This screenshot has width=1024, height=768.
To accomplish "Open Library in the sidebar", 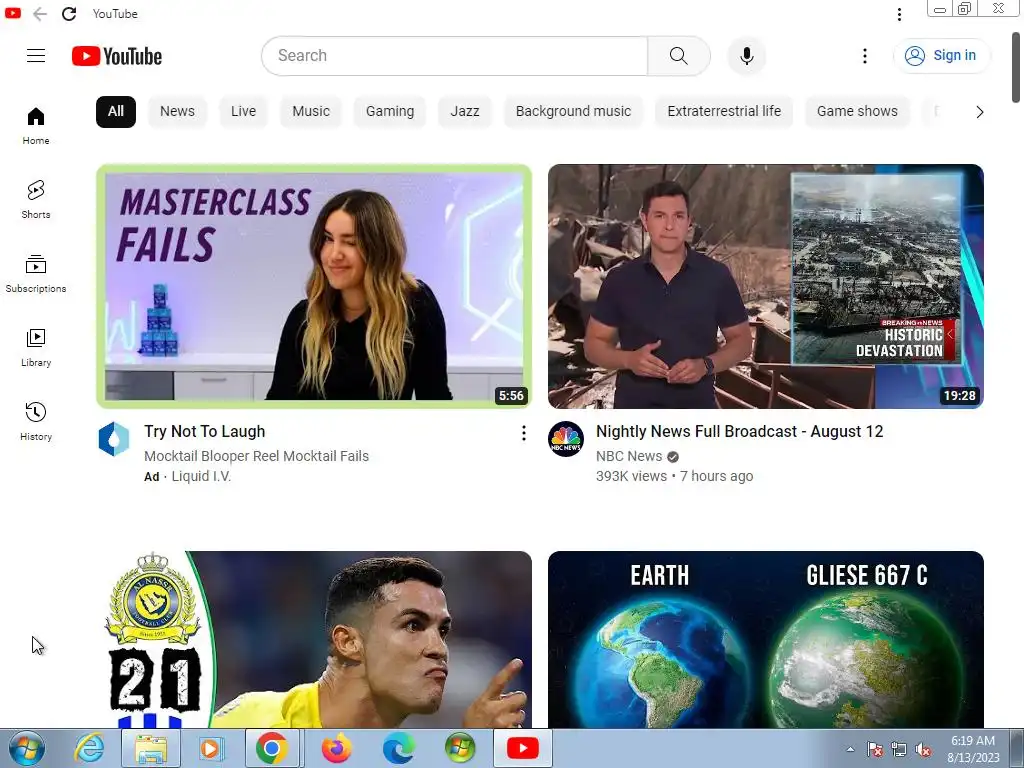I will point(36,347).
